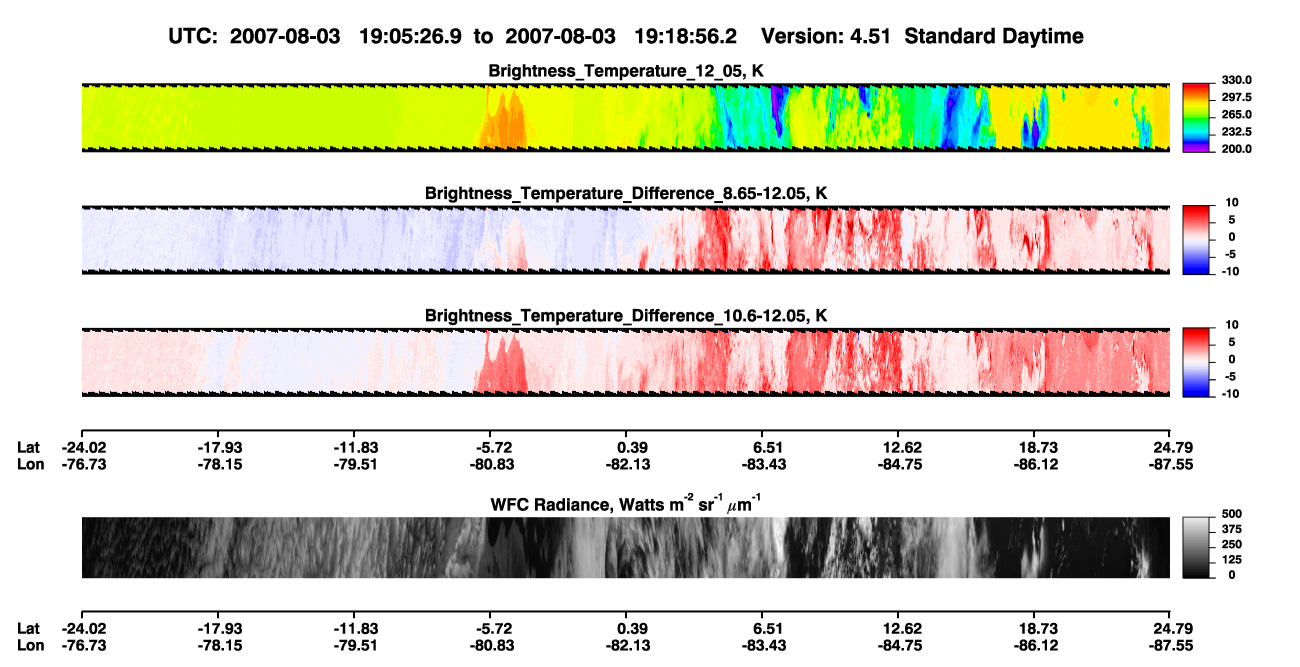Click the WFC Radiance grayscale bar
1300x667 pixels.
[1197, 547]
